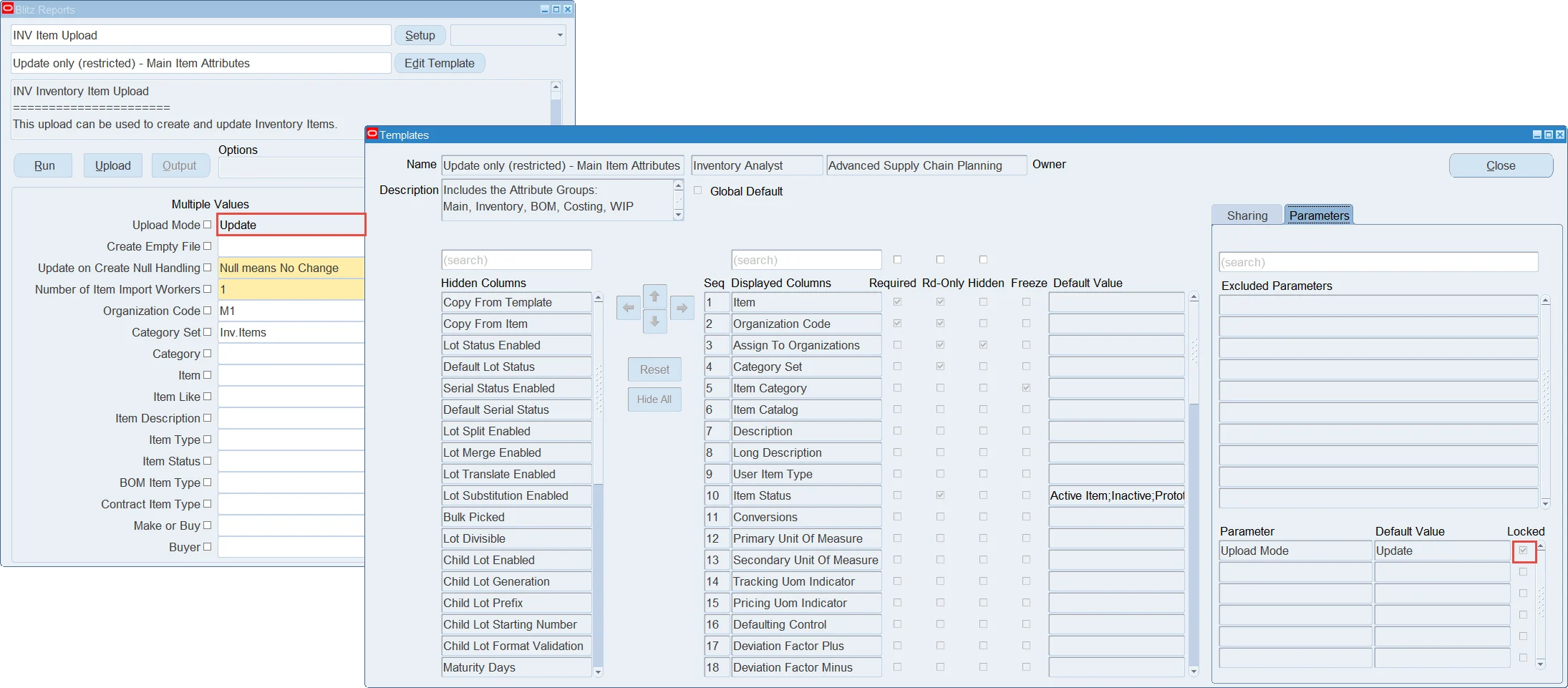Click the Organization Code field showing M1
The height and width of the screenshot is (688, 1568).
(x=291, y=311)
